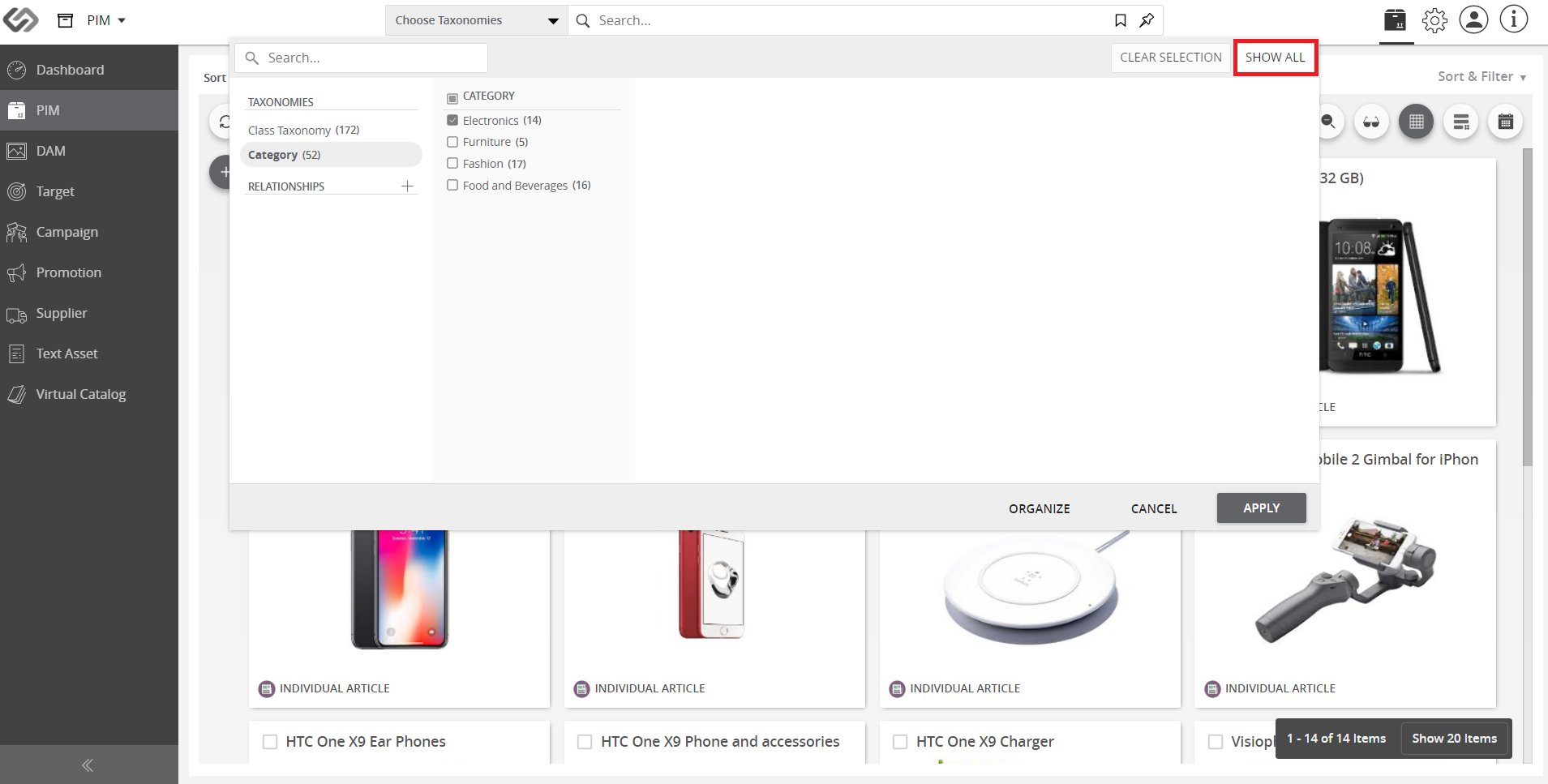Open the Campaign section

(89, 232)
